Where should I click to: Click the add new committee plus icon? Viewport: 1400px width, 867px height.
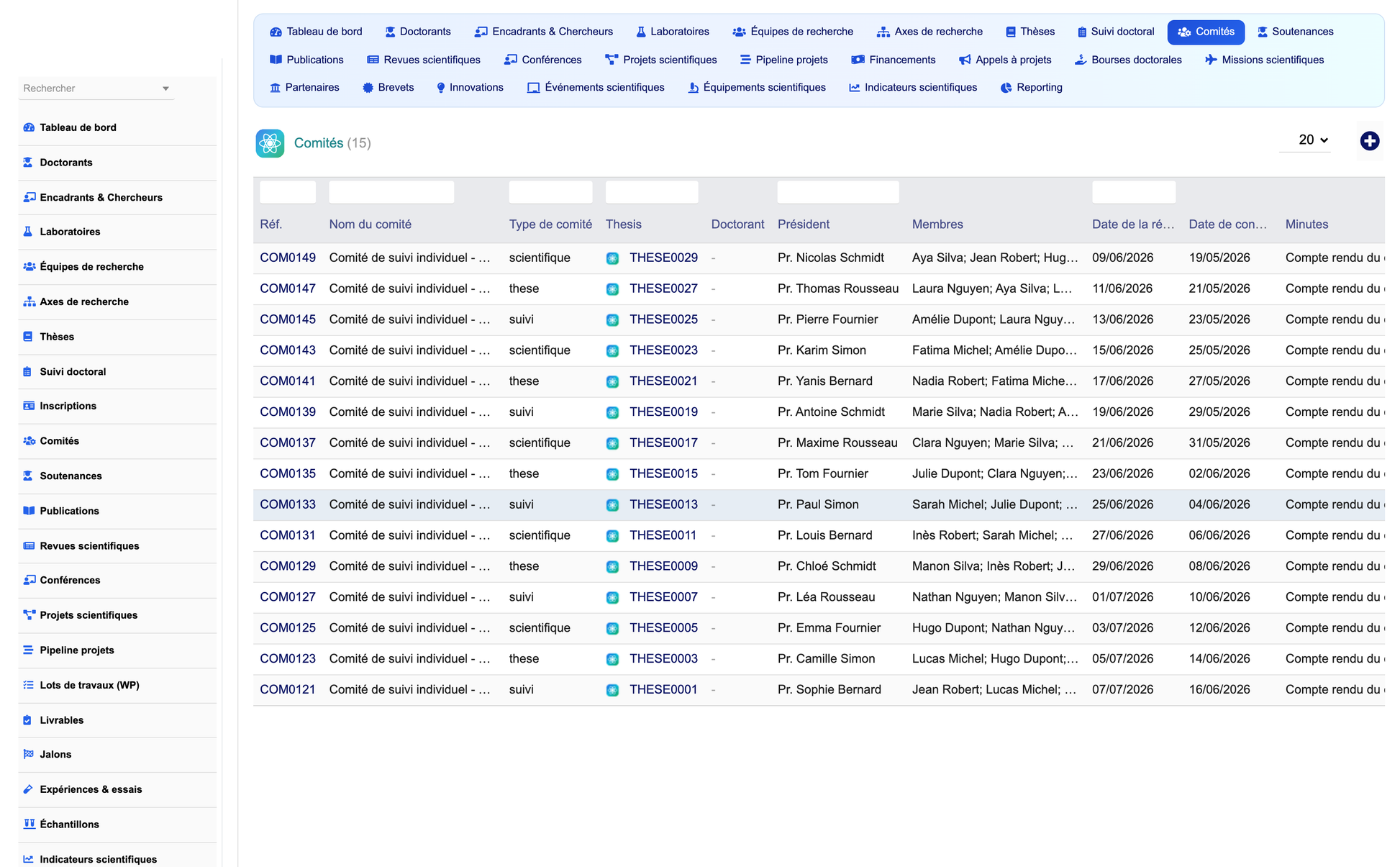click(1369, 141)
